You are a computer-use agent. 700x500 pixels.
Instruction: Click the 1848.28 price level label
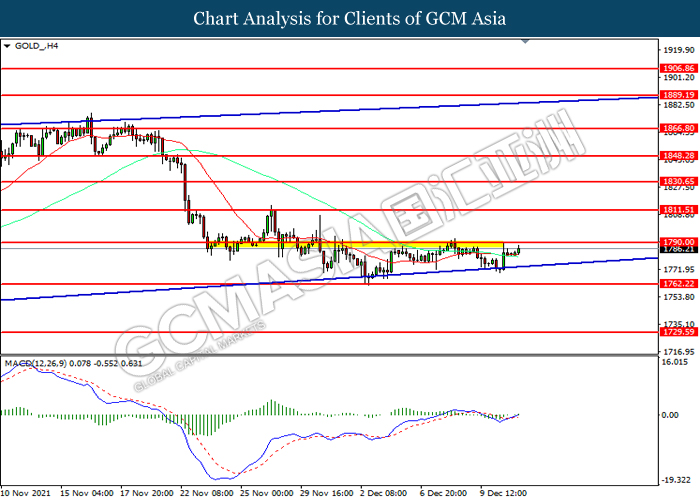pyautogui.click(x=678, y=156)
